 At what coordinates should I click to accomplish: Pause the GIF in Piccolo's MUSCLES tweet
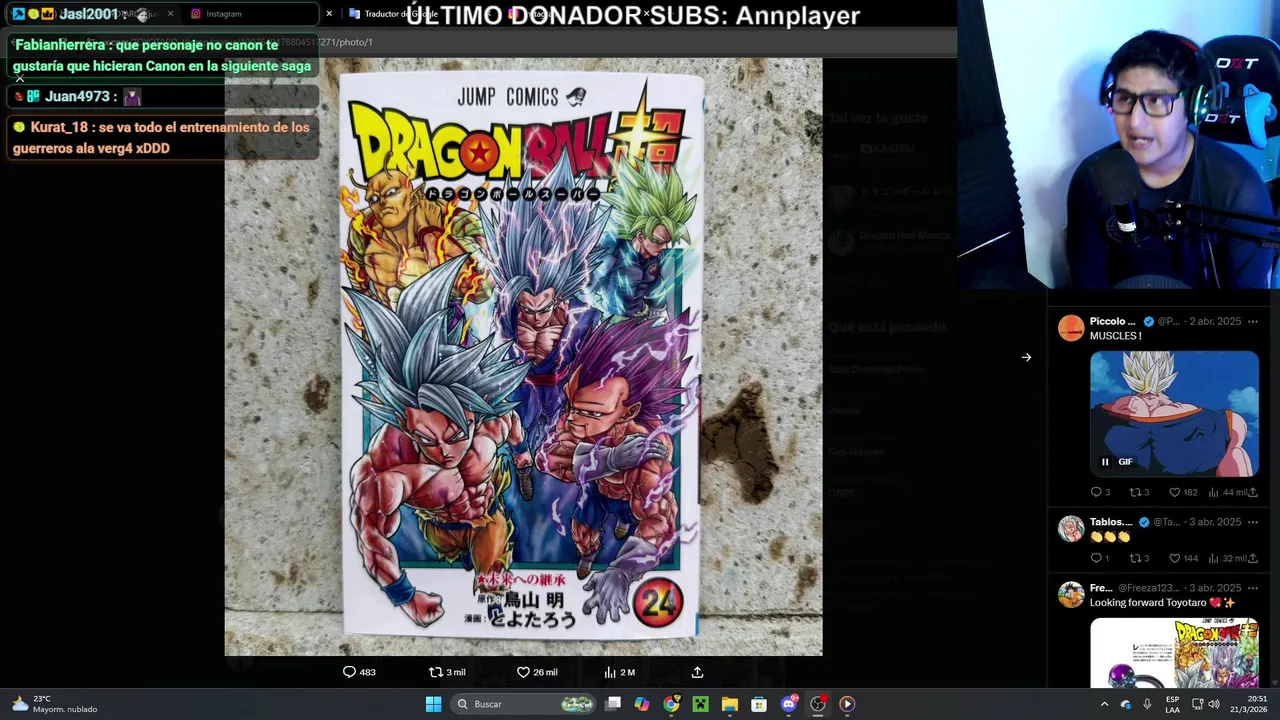(1105, 462)
